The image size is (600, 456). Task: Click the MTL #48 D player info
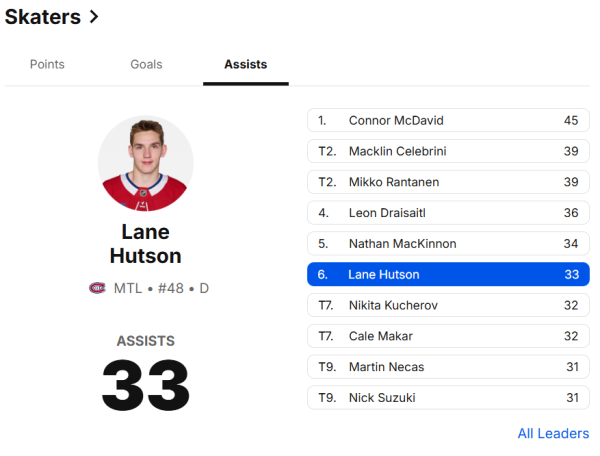(161, 288)
